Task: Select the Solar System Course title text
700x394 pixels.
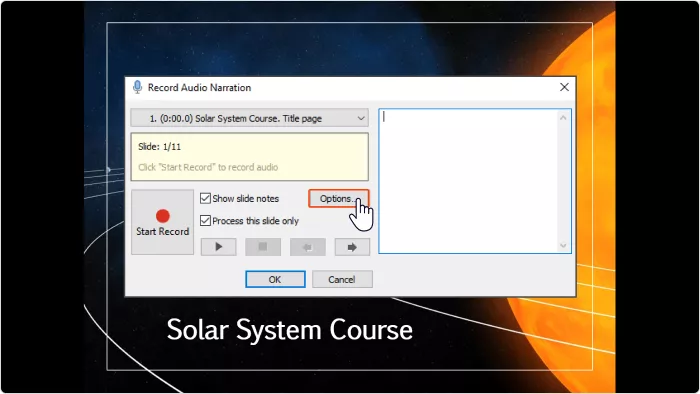Action: click(x=290, y=330)
